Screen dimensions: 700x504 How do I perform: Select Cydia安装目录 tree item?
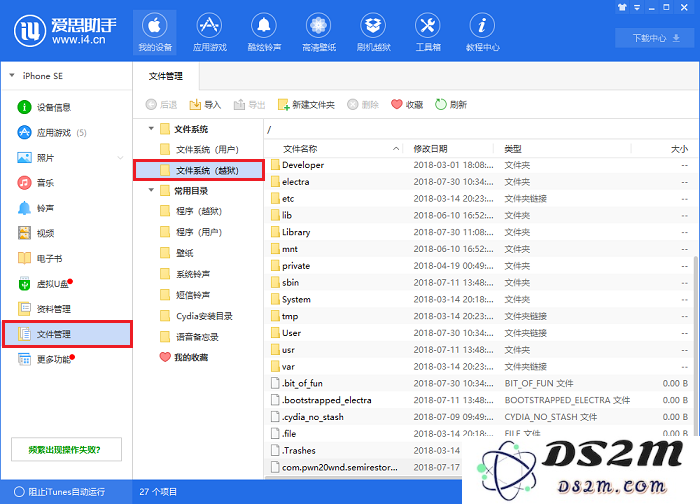[x=196, y=316]
